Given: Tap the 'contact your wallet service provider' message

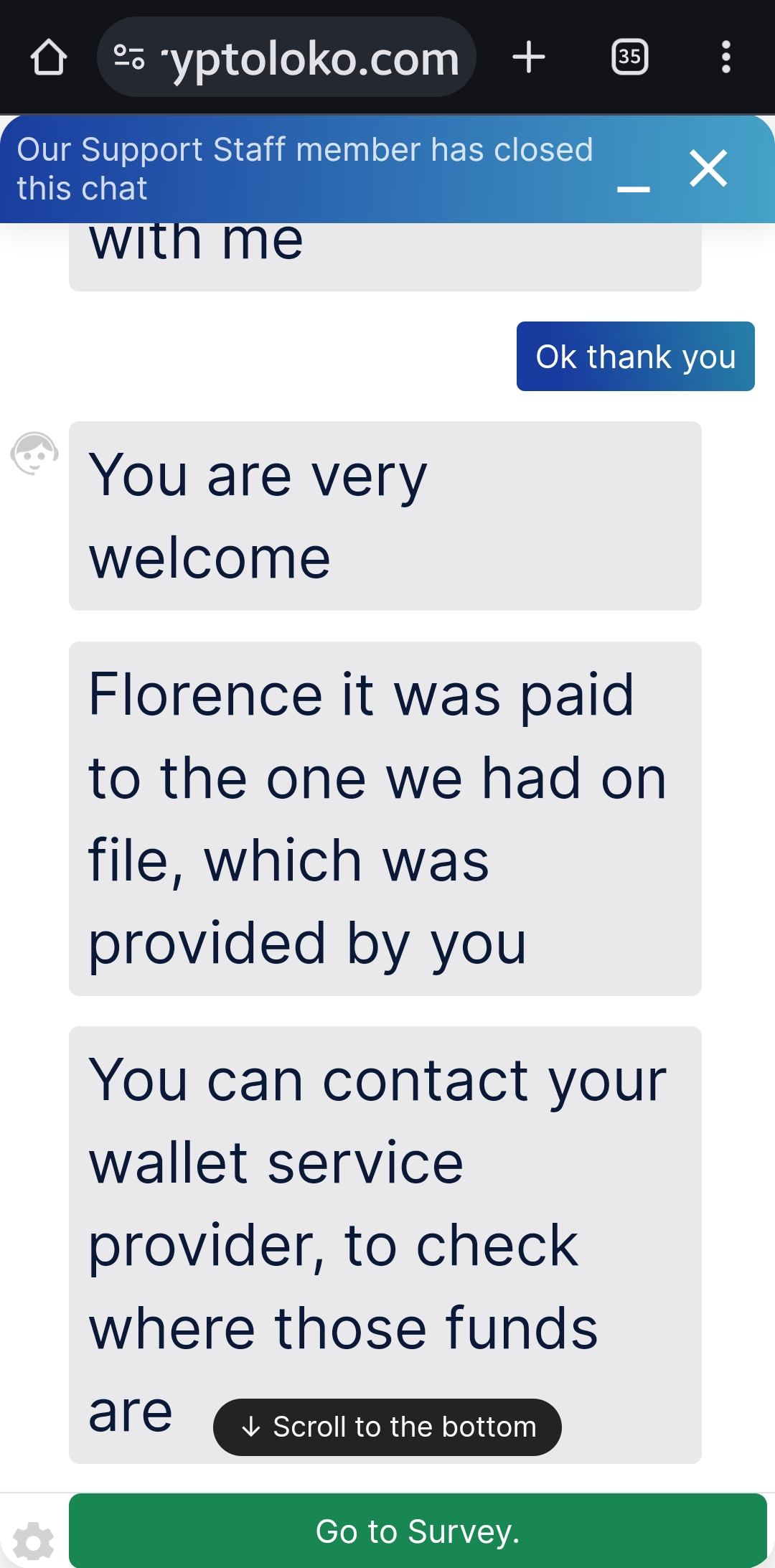Looking at the screenshot, I should pyautogui.click(x=385, y=1206).
